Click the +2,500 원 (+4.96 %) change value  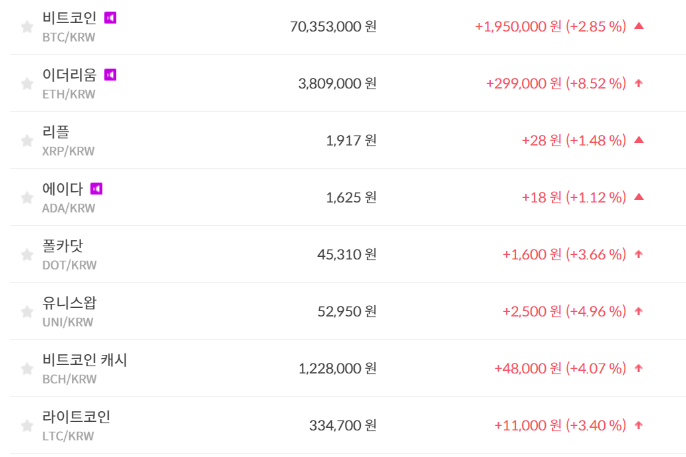[564, 311]
